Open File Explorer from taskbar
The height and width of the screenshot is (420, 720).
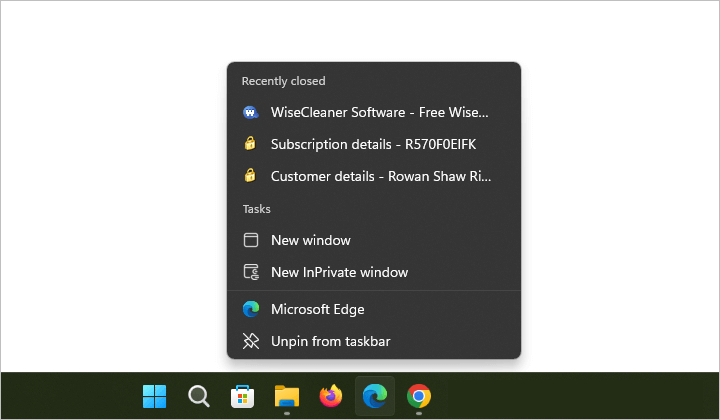[287, 396]
